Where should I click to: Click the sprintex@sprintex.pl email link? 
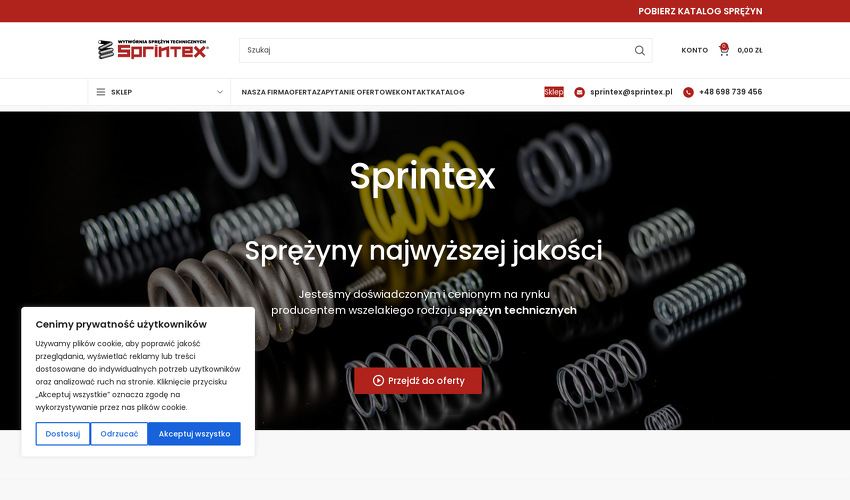coord(631,92)
